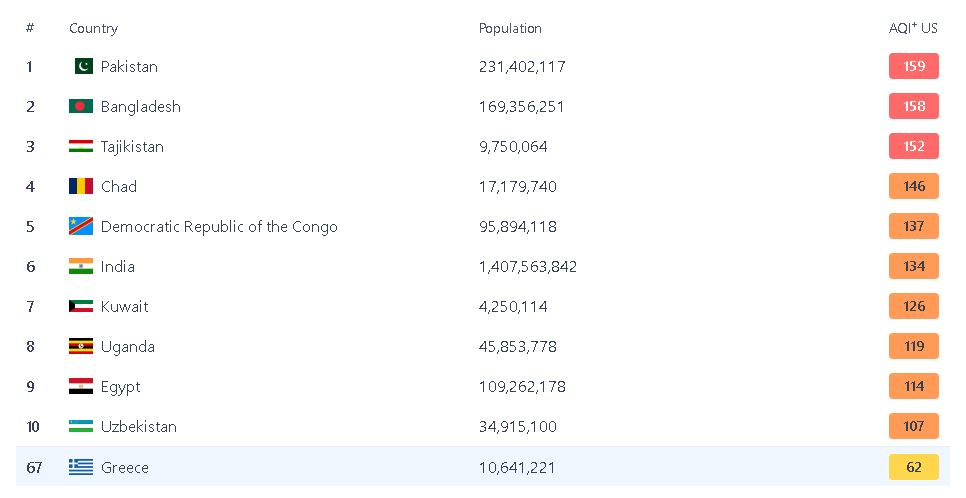Click the Democratic Republic of Congo flag
The width and height of the screenshot is (966, 498).
pyautogui.click(x=81, y=227)
